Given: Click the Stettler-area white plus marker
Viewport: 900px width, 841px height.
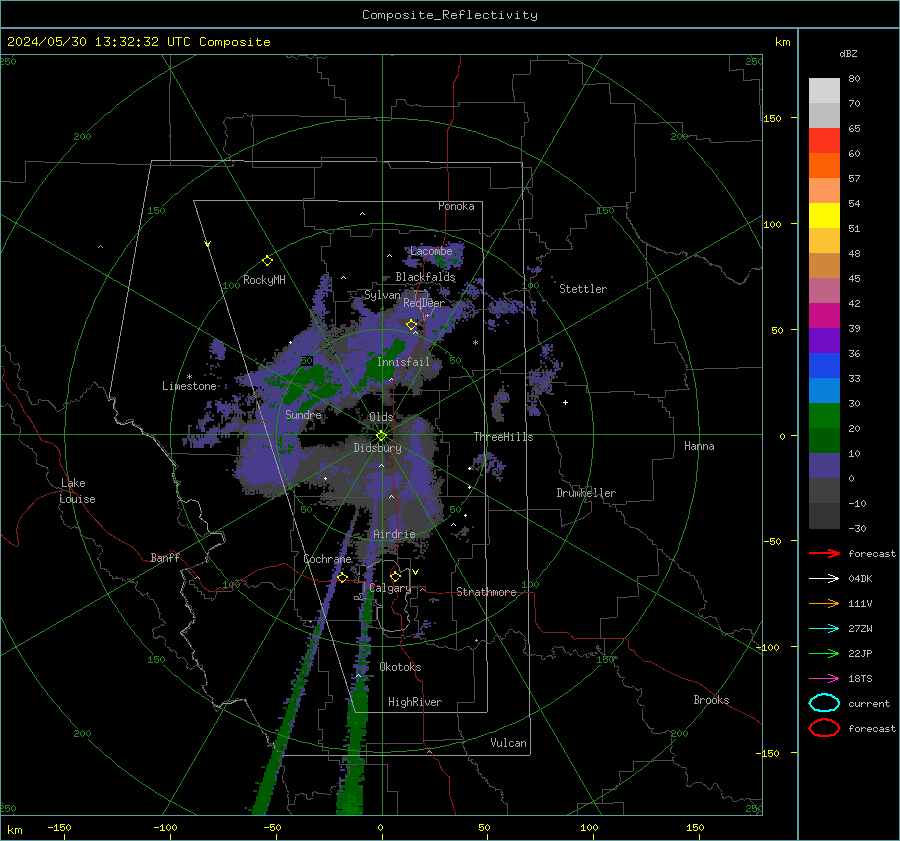Looking at the screenshot, I should coord(565,402).
